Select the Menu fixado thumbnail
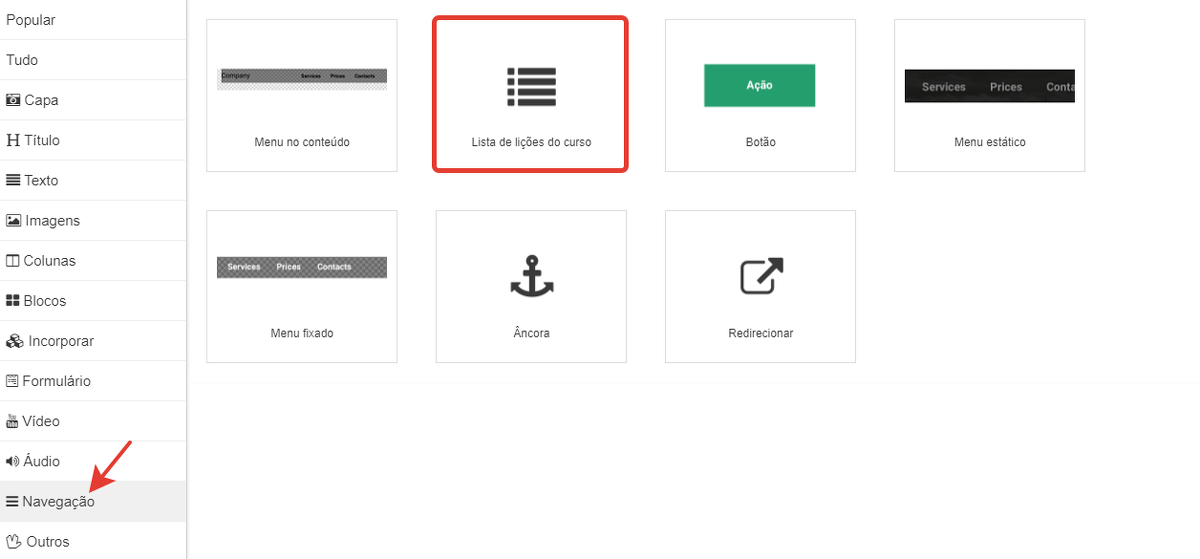 click(x=302, y=267)
